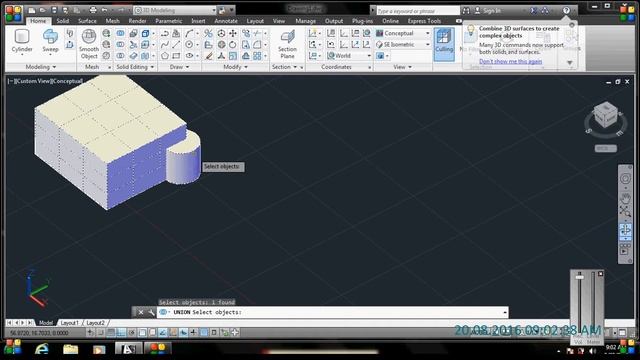Click the Move tool in Modify panel
This screenshot has height=360, width=640.
[x=233, y=33]
